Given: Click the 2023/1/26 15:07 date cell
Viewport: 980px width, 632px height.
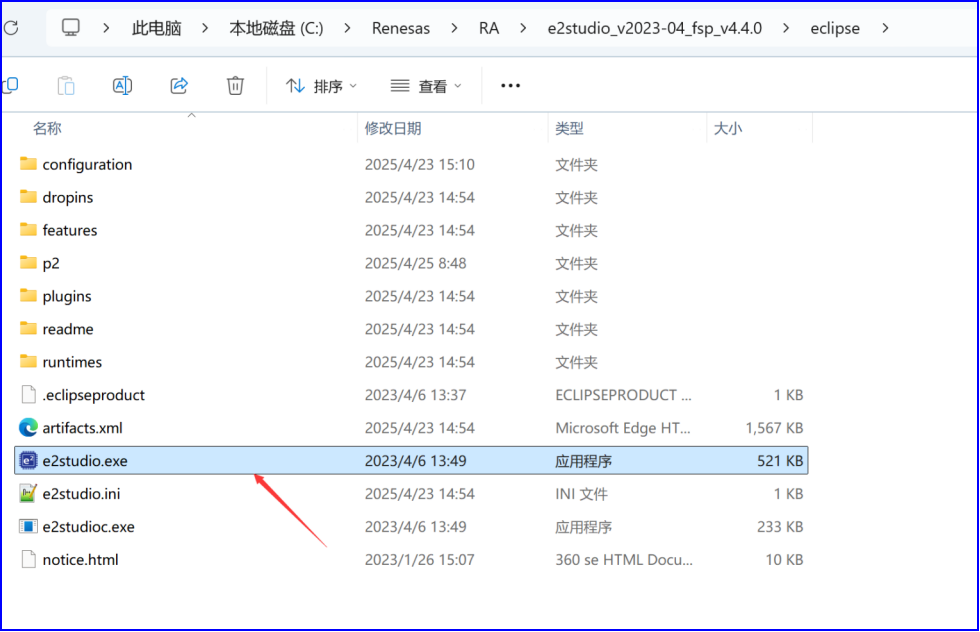Looking at the screenshot, I should point(420,559).
